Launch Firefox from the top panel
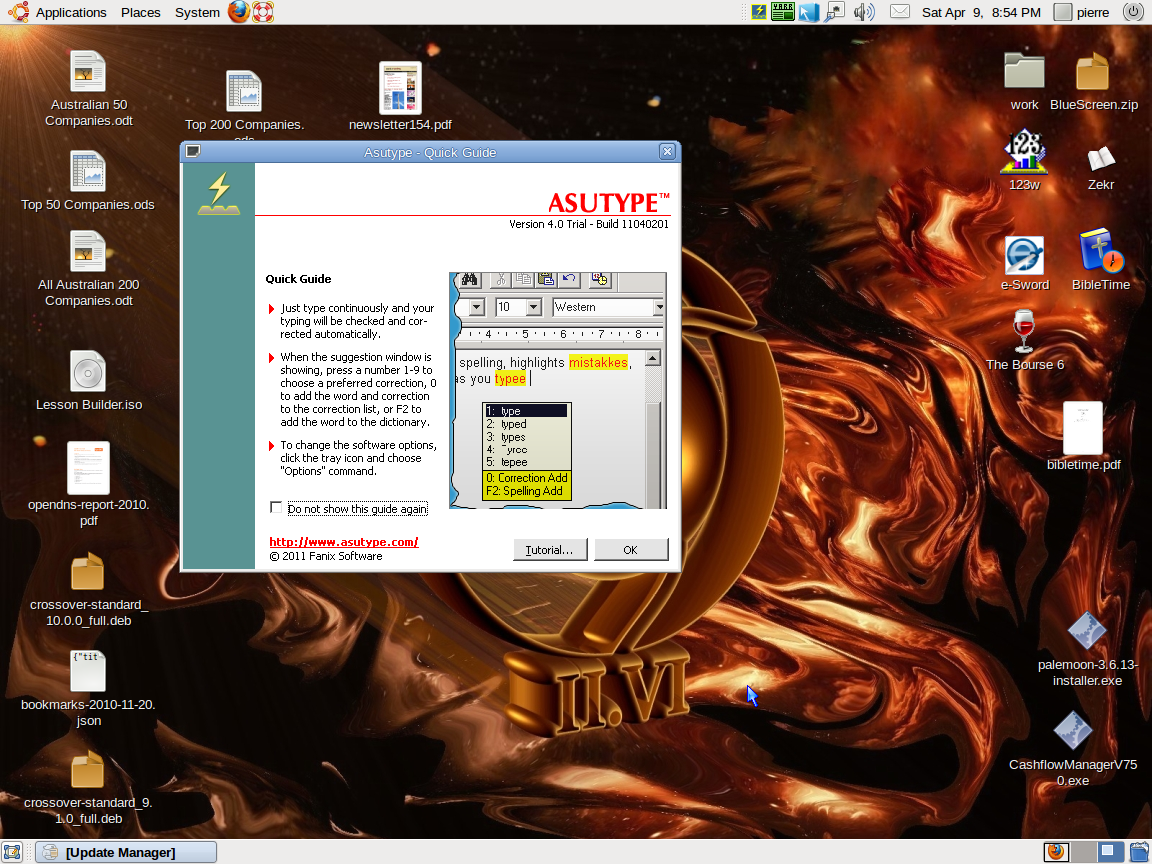This screenshot has height=864, width=1152. coord(237,12)
